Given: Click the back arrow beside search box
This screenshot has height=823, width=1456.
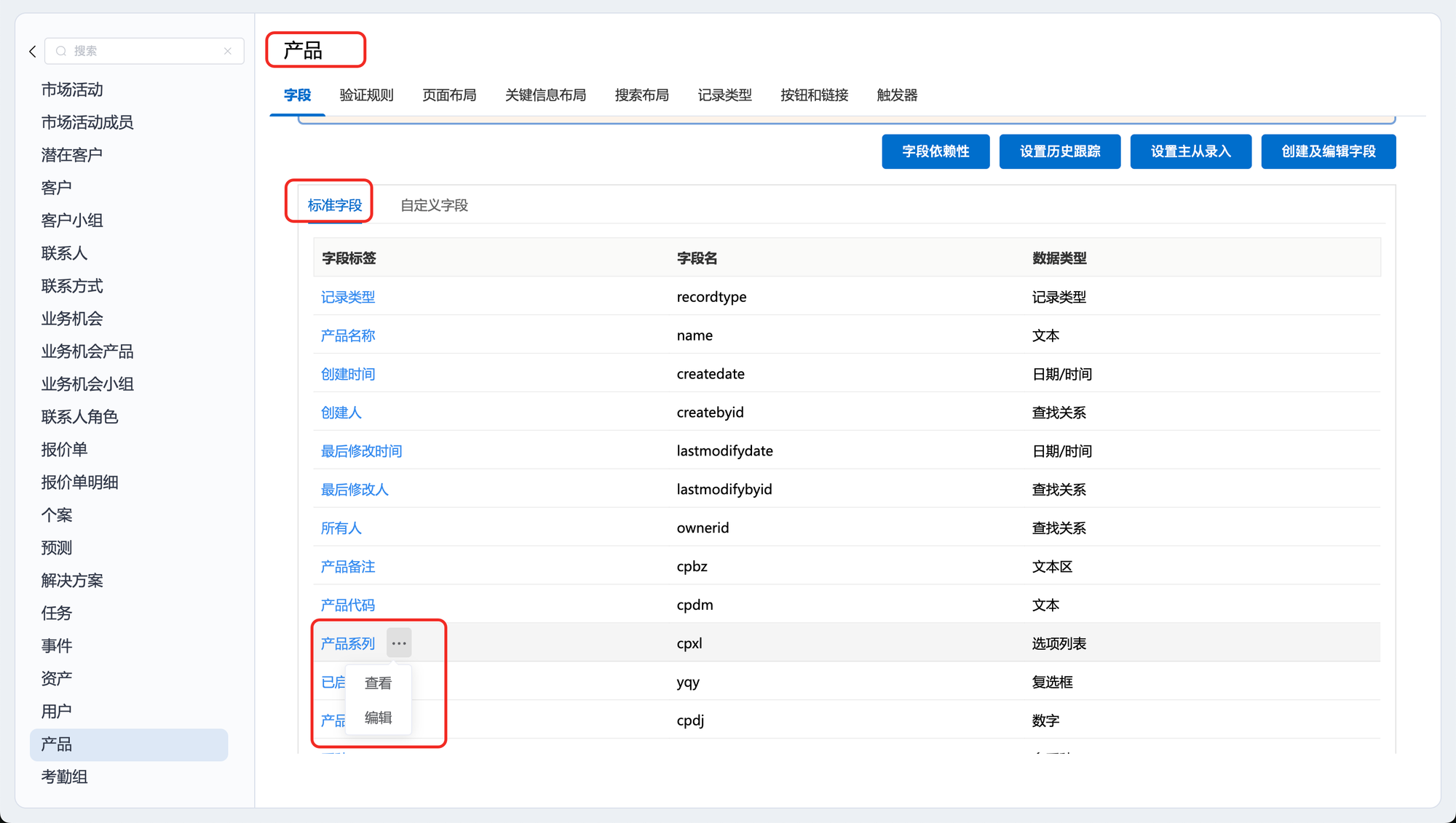Looking at the screenshot, I should point(33,51).
